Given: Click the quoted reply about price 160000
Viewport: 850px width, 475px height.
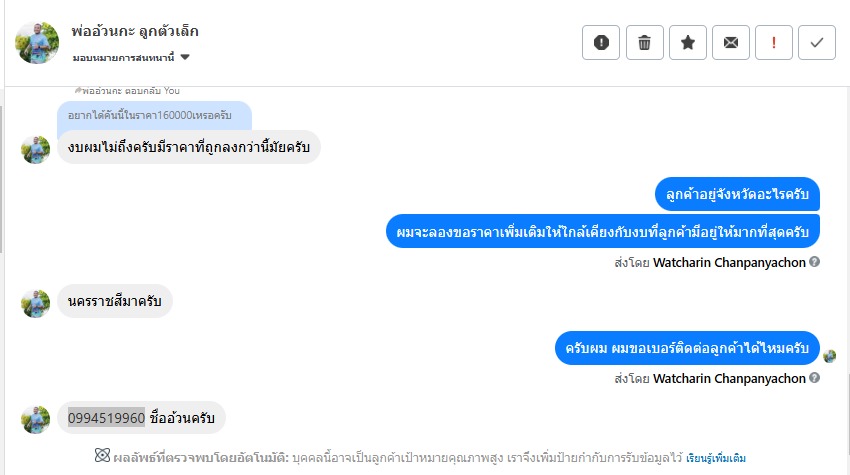Looking at the screenshot, I should (x=154, y=115).
